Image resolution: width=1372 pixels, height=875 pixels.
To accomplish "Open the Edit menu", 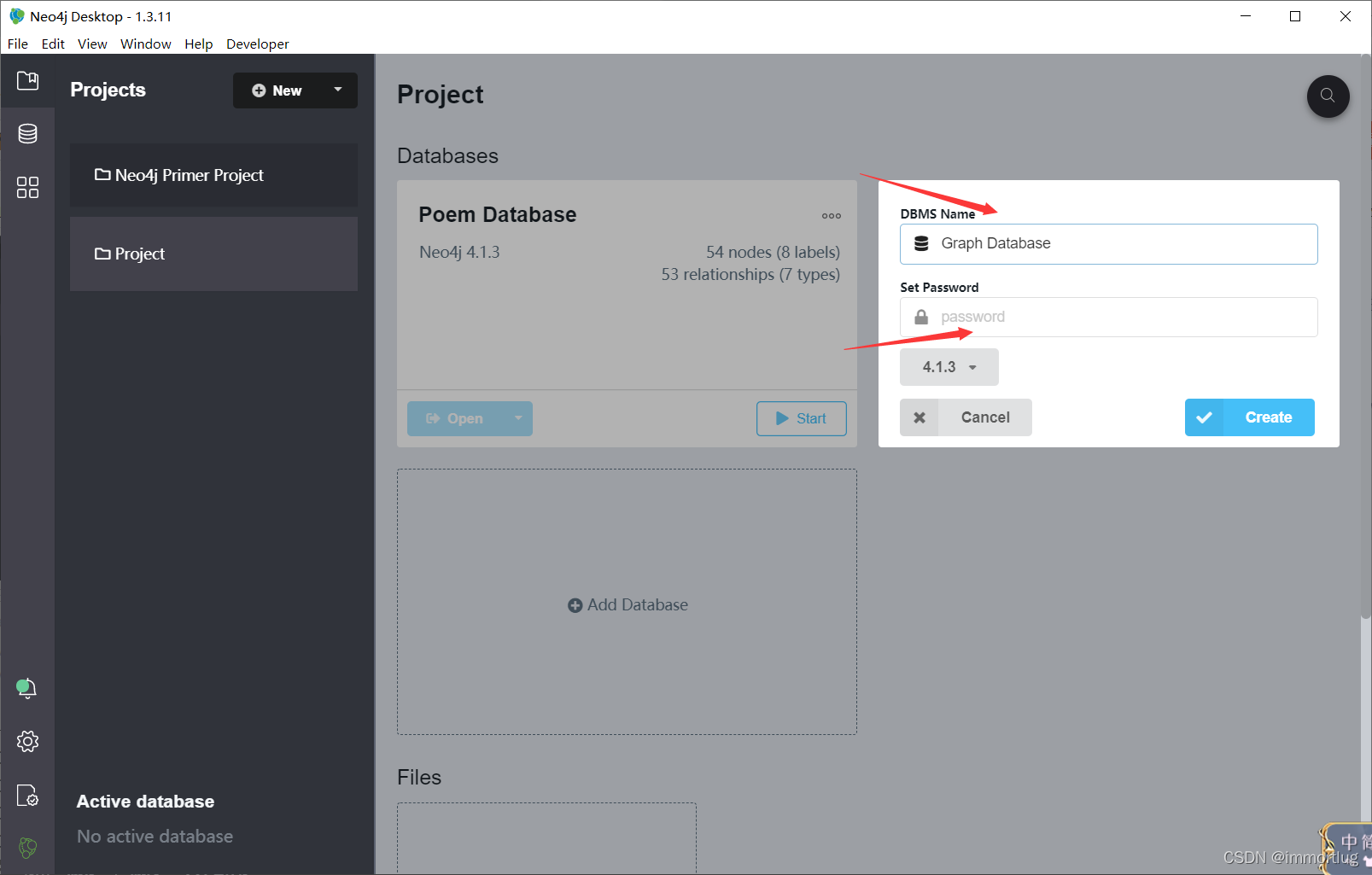I will (53, 44).
